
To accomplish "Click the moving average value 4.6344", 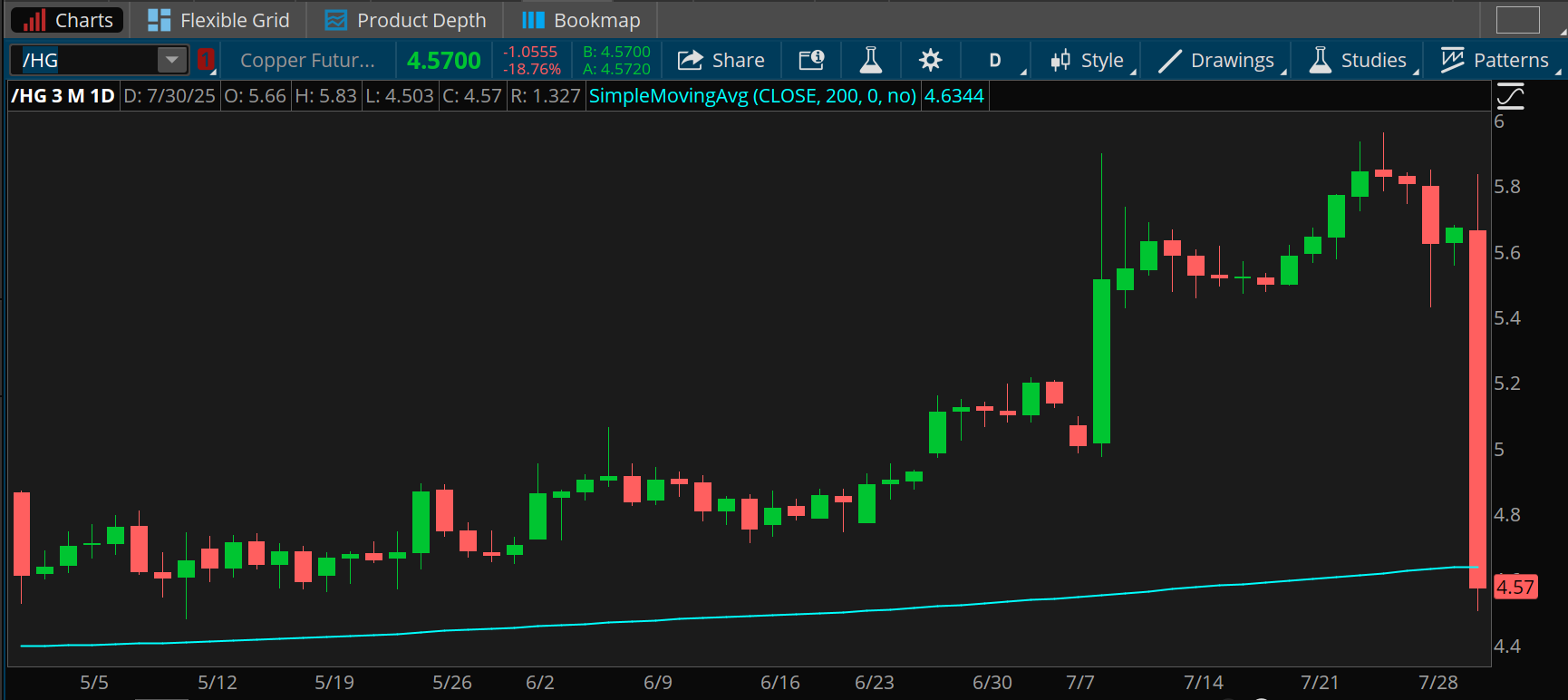I will [954, 96].
